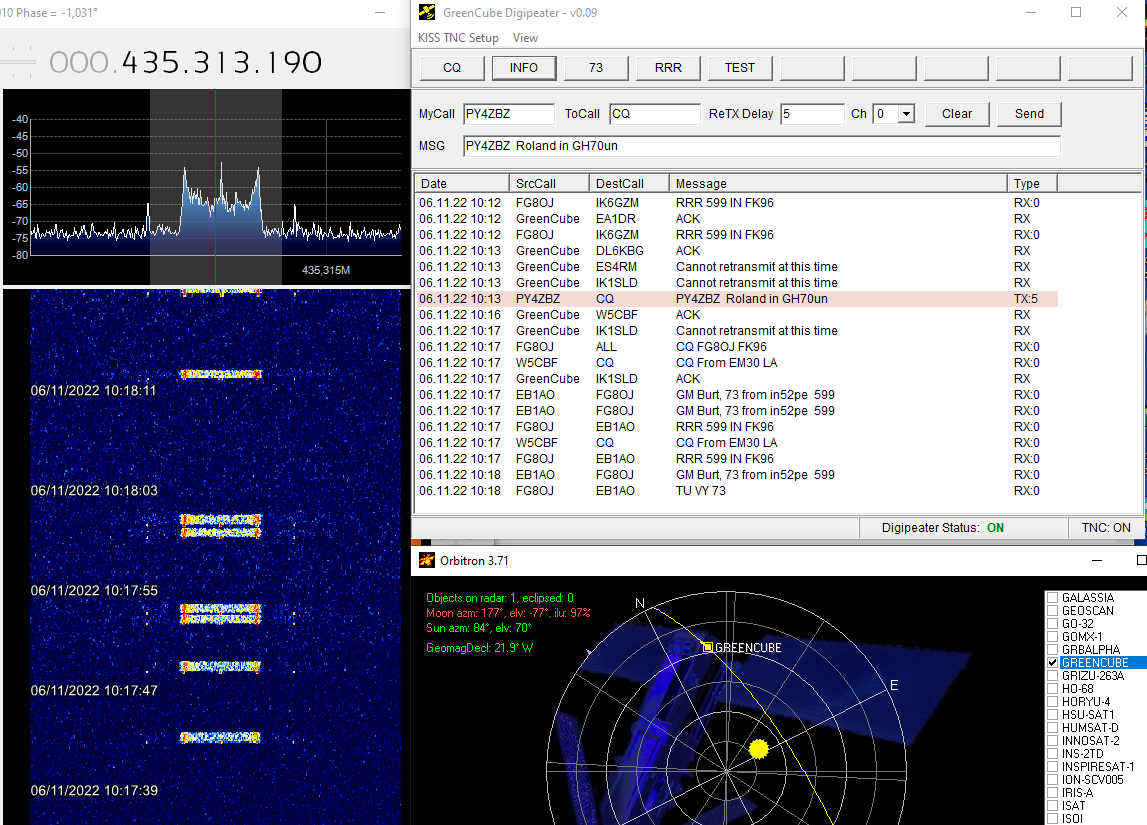Open the KISS TNC Setup menu
Screen dimensions: 1147x825
pyautogui.click(x=458, y=38)
